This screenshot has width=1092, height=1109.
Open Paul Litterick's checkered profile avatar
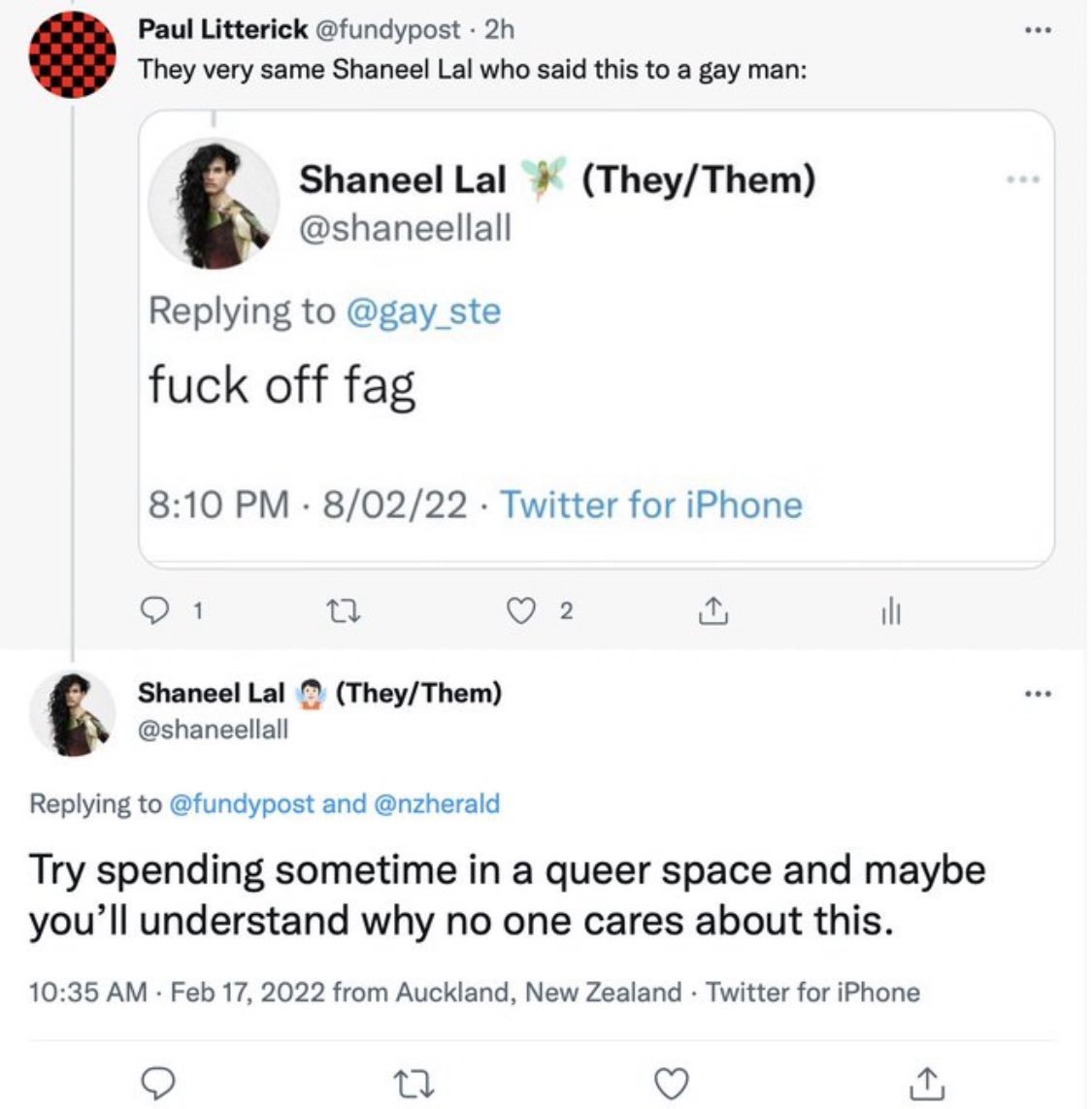coord(73,54)
